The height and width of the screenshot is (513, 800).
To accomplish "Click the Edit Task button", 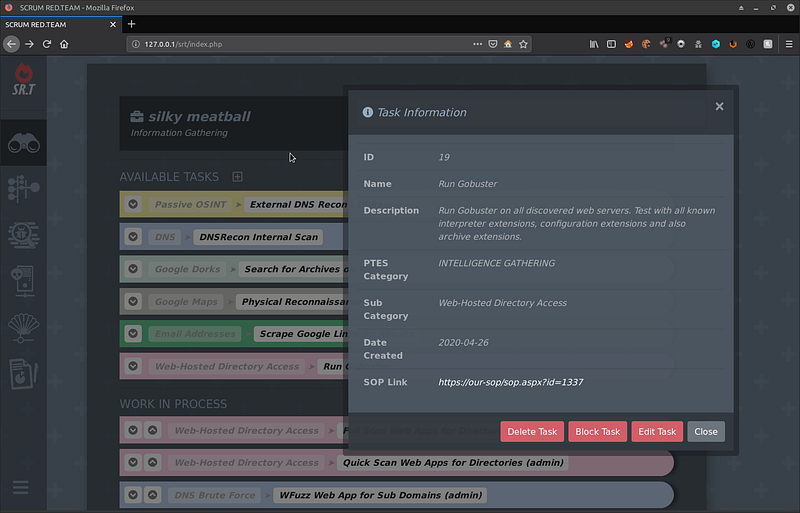I will pos(657,432).
